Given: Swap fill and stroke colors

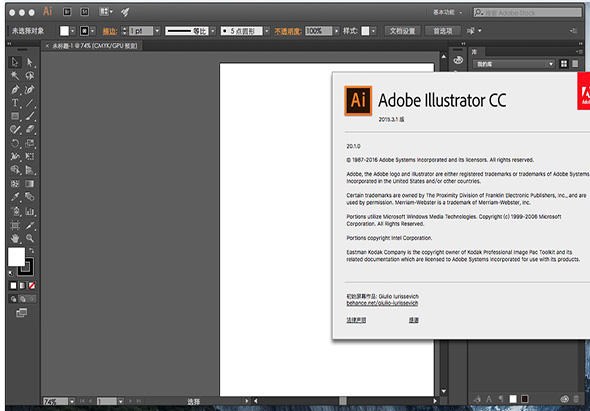Looking at the screenshot, I should (31, 250).
